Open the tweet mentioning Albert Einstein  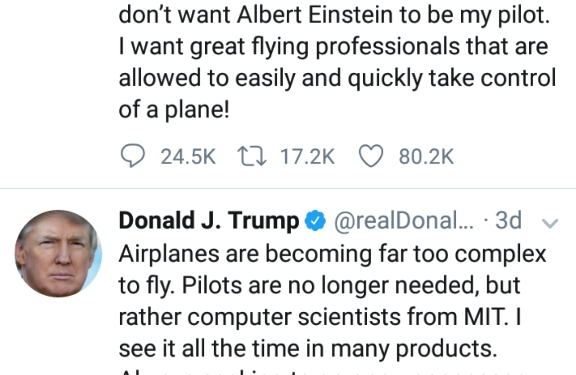(x=337, y=61)
